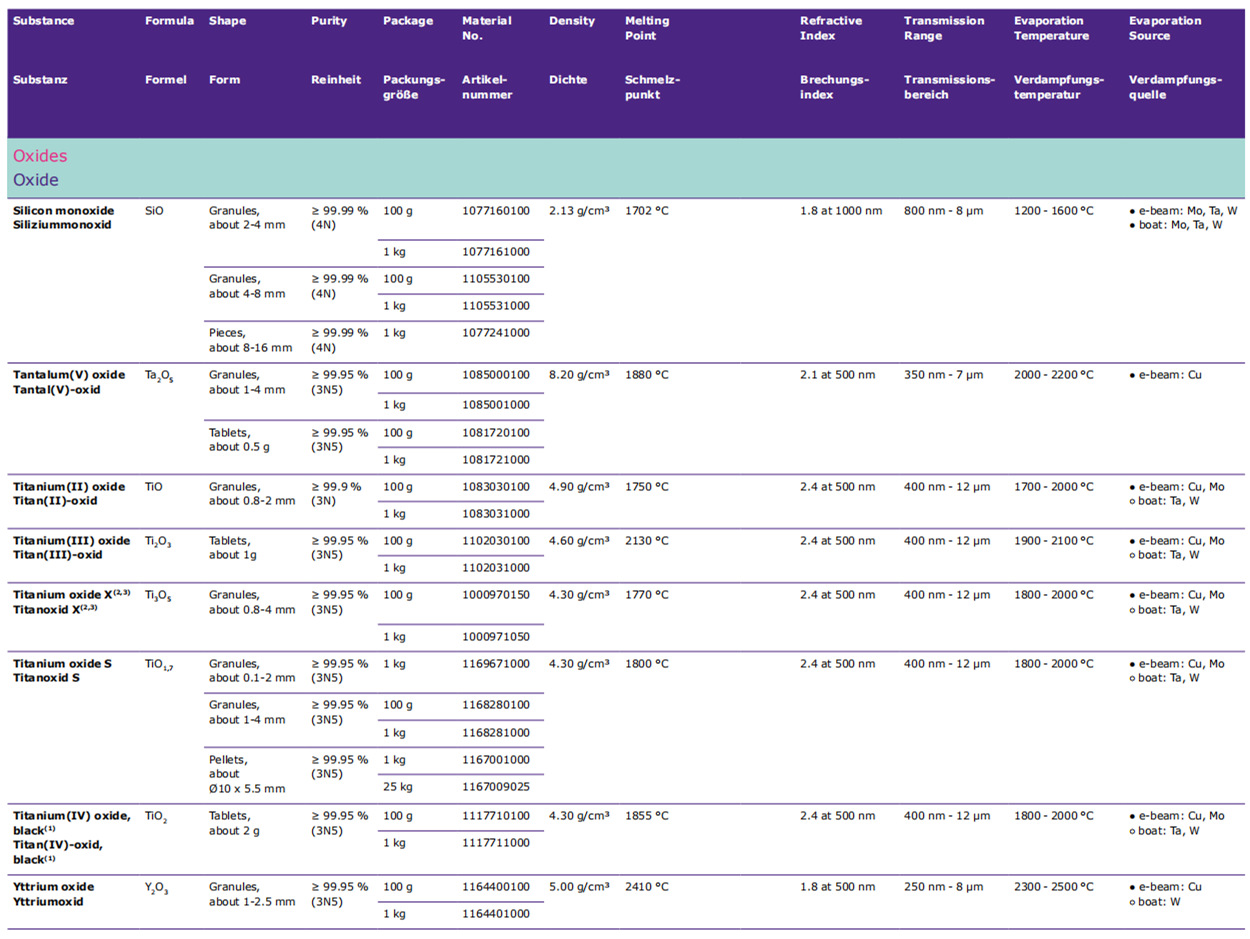Image resolution: width=1250 pixels, height=939 pixels.
Task: Click the 8.20 g/cm³ density value
Action: point(579,375)
